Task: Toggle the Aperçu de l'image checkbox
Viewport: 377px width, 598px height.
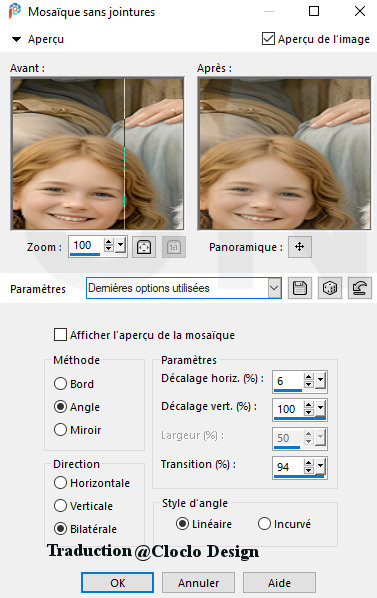Action: [268, 39]
